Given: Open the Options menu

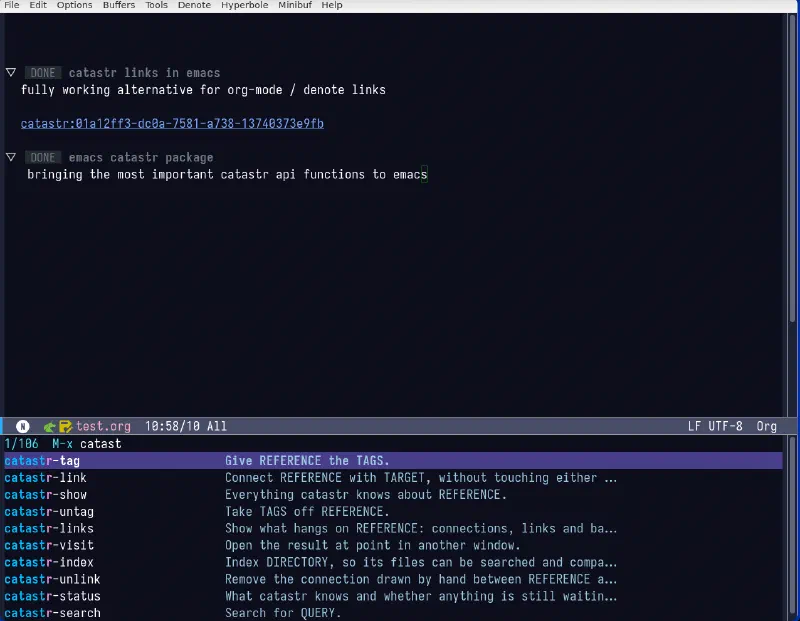Looking at the screenshot, I should point(74,5).
